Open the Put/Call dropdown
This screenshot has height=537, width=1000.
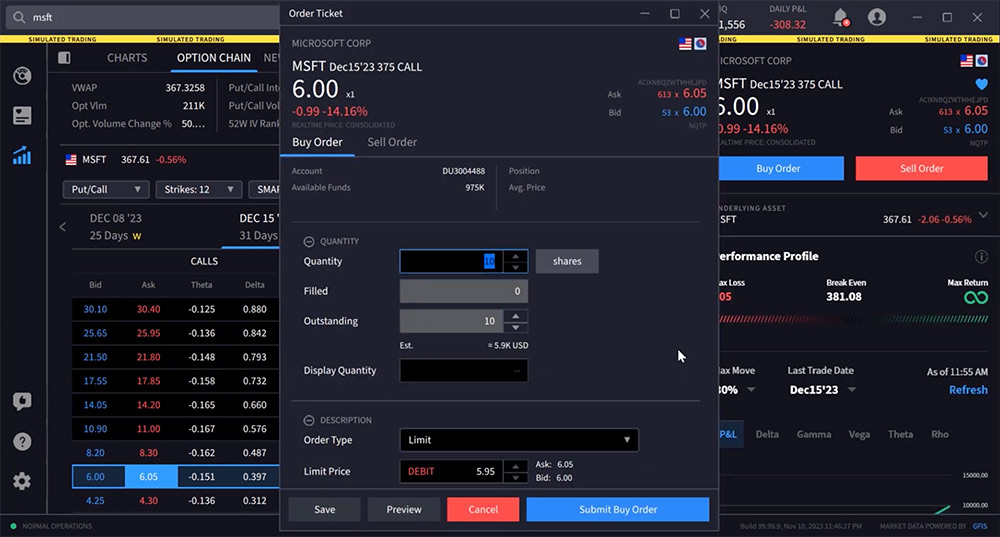tap(106, 189)
